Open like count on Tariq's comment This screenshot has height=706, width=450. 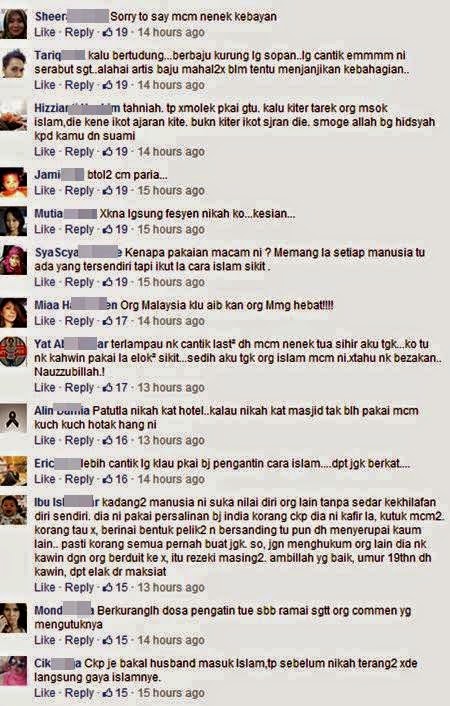click(115, 85)
